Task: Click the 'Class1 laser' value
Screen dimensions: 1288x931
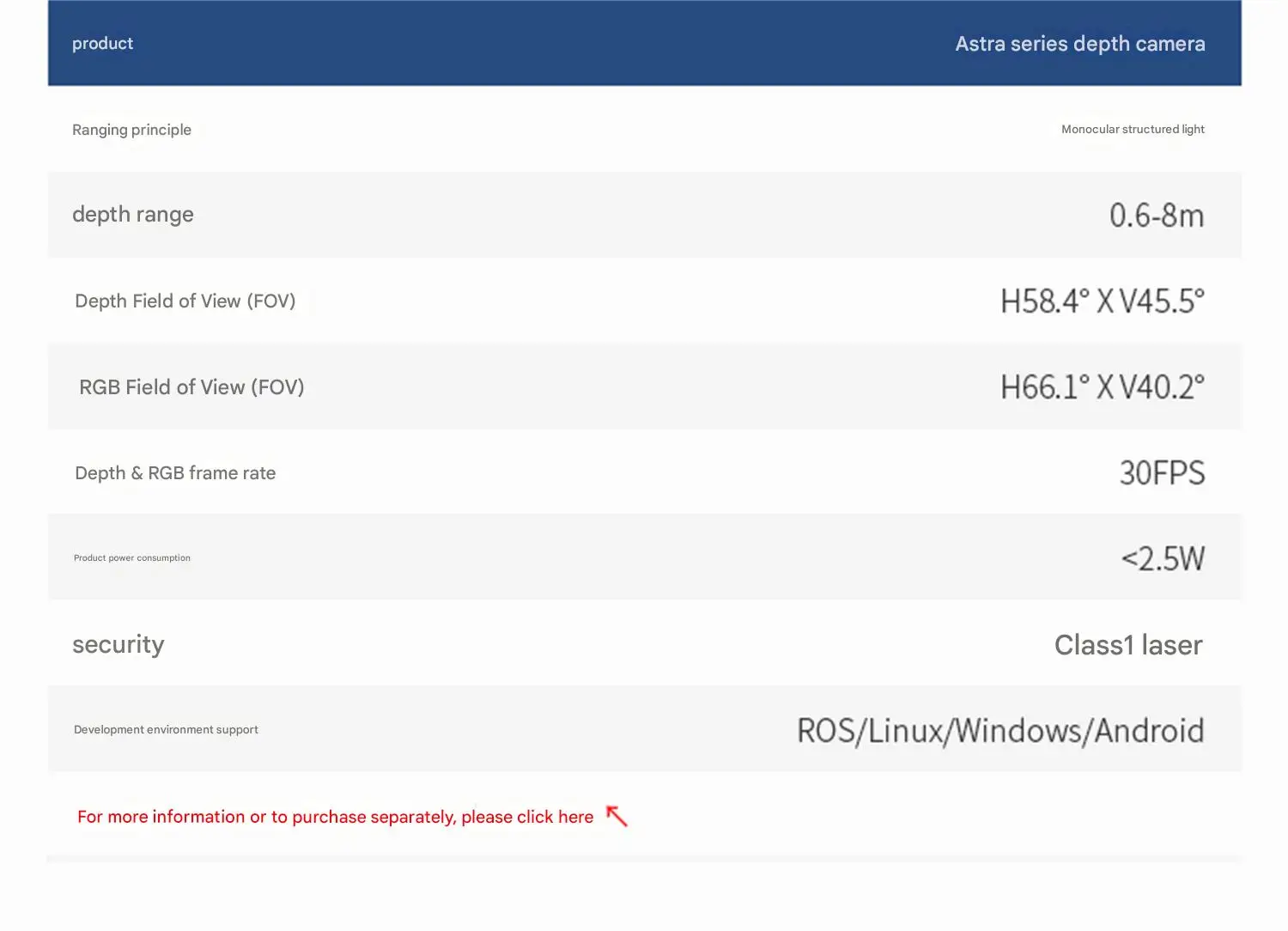Action: pos(1128,645)
